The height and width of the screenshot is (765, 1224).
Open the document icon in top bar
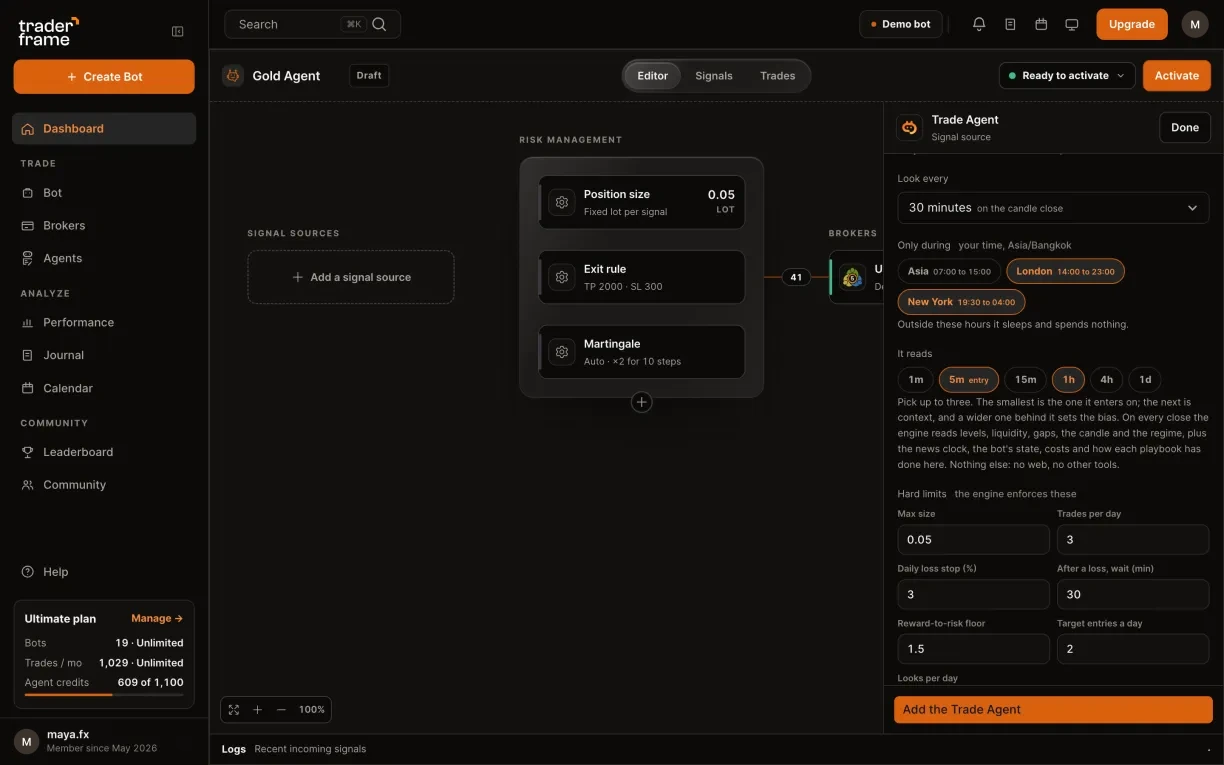pos(1010,24)
